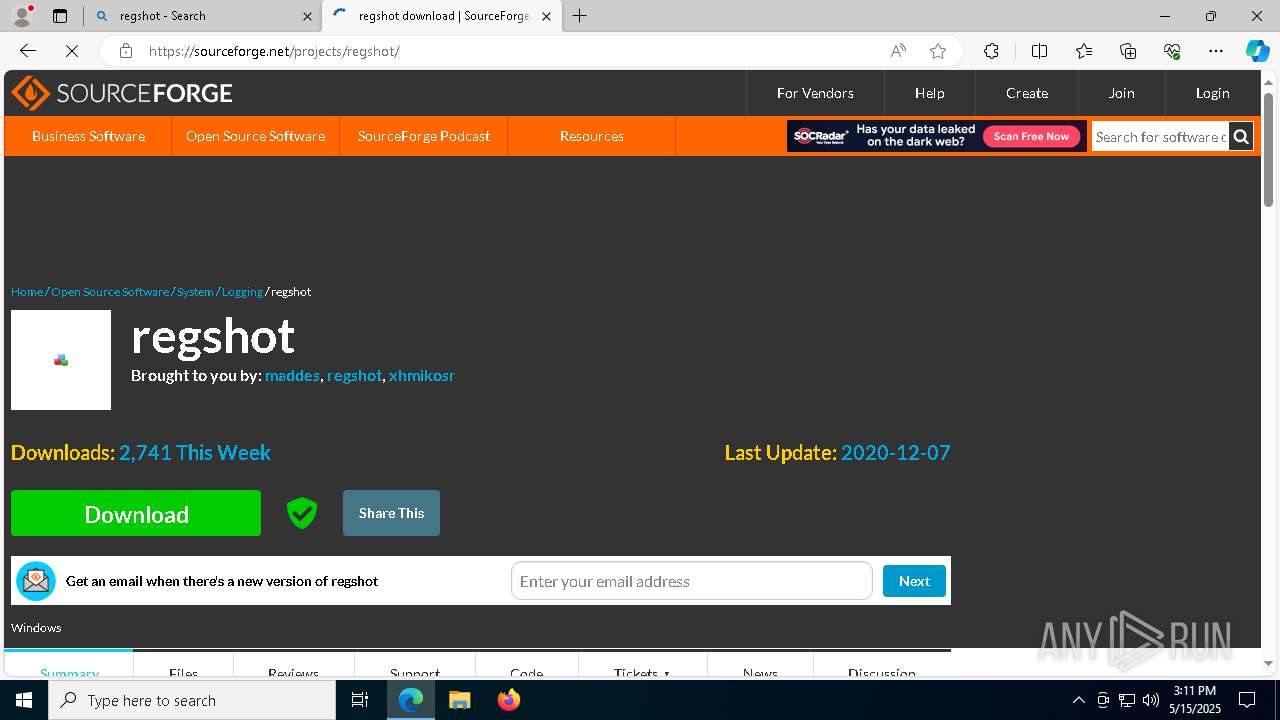
Task: Open Edge Settings and more menu
Action: point(1216,51)
